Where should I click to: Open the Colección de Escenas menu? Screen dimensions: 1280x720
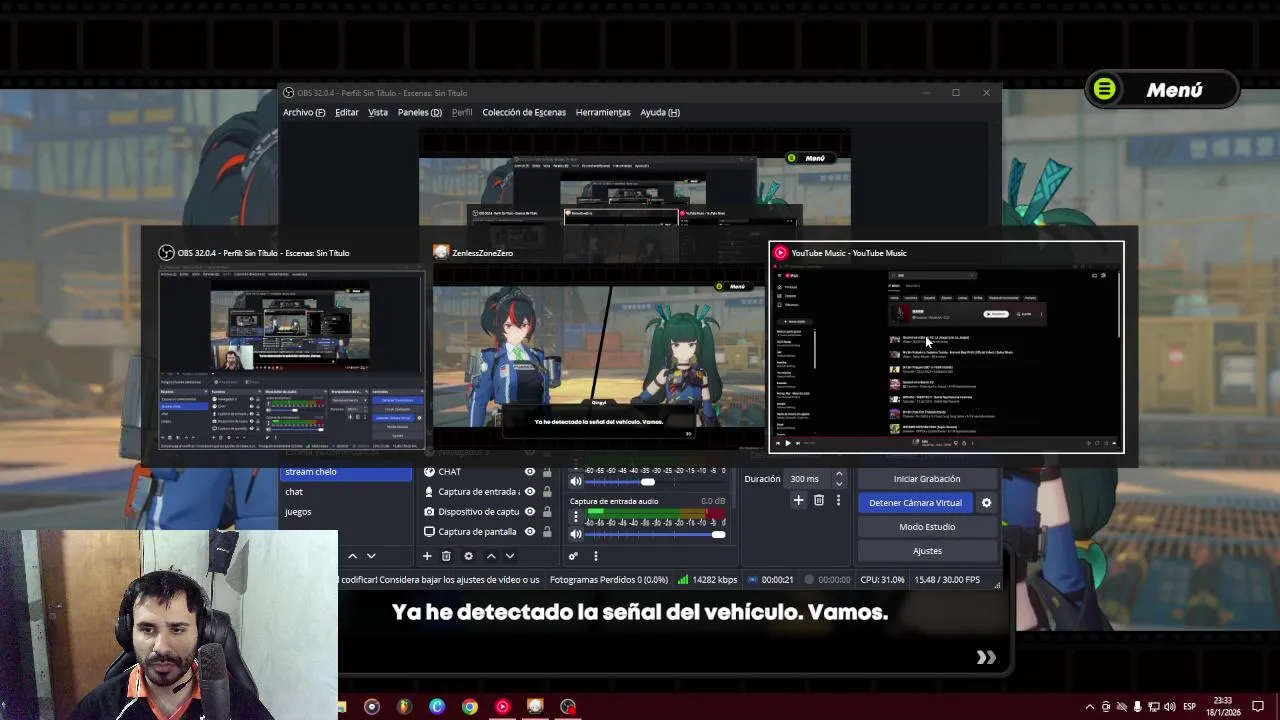[x=524, y=113]
